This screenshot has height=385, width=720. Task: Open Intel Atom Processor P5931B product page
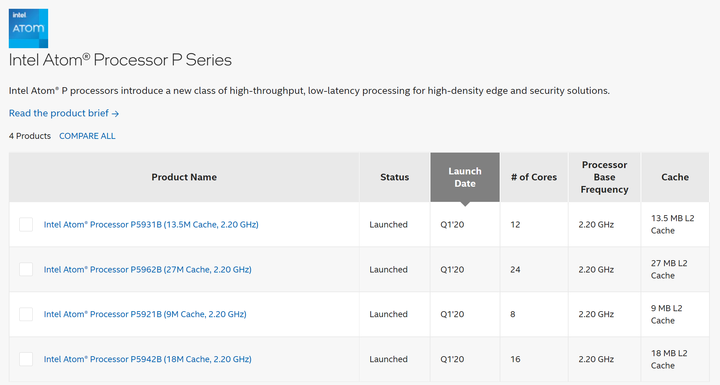coord(151,225)
